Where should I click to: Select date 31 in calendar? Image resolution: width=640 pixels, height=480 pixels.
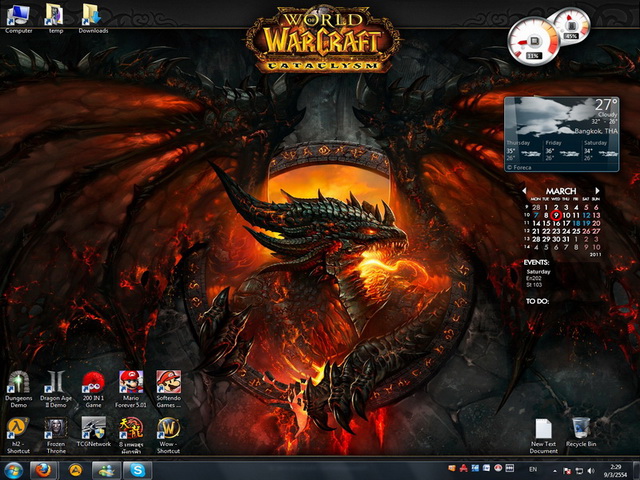[566, 239]
